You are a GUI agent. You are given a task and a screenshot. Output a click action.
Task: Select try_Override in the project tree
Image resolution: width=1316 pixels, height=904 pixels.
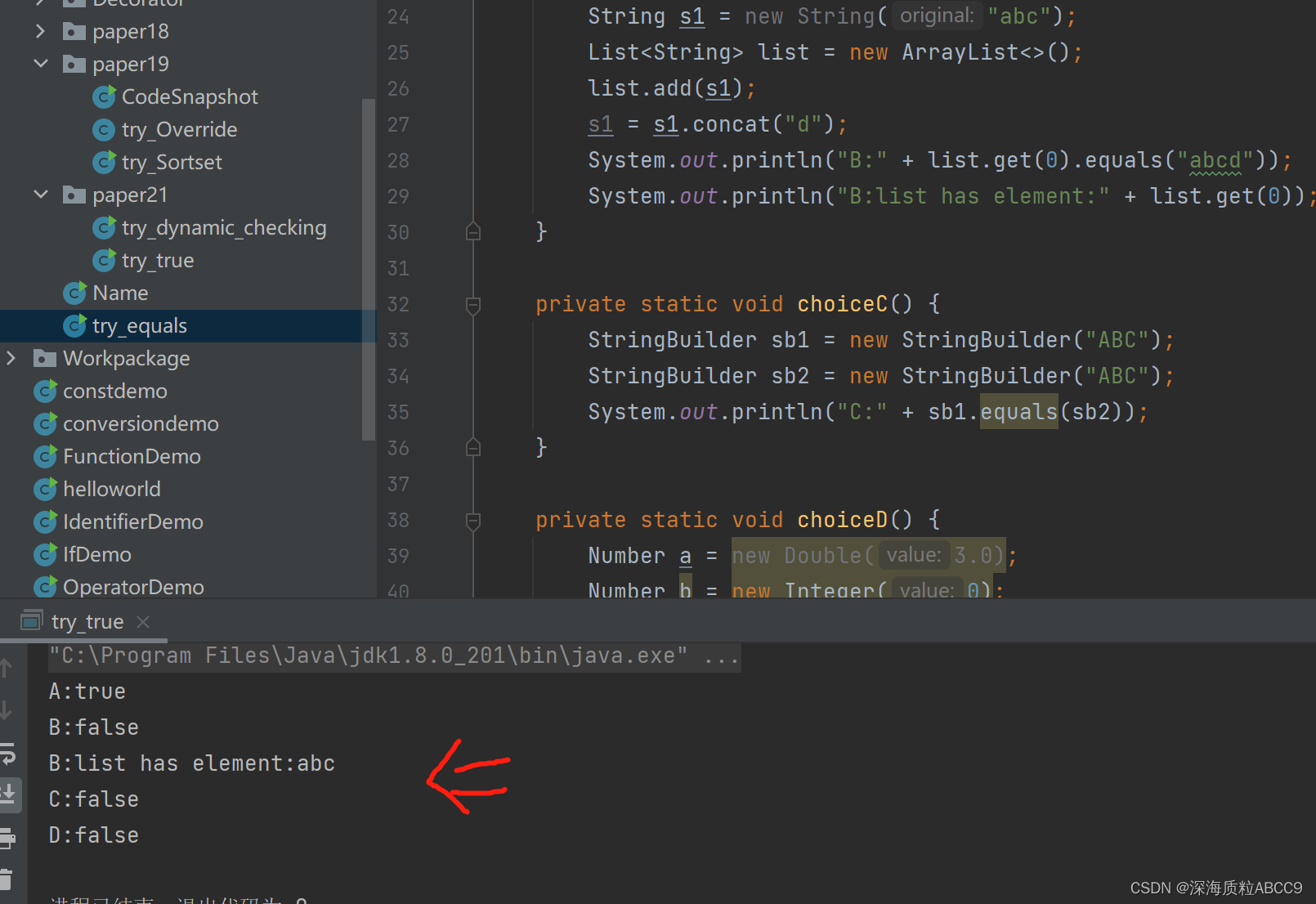click(180, 129)
